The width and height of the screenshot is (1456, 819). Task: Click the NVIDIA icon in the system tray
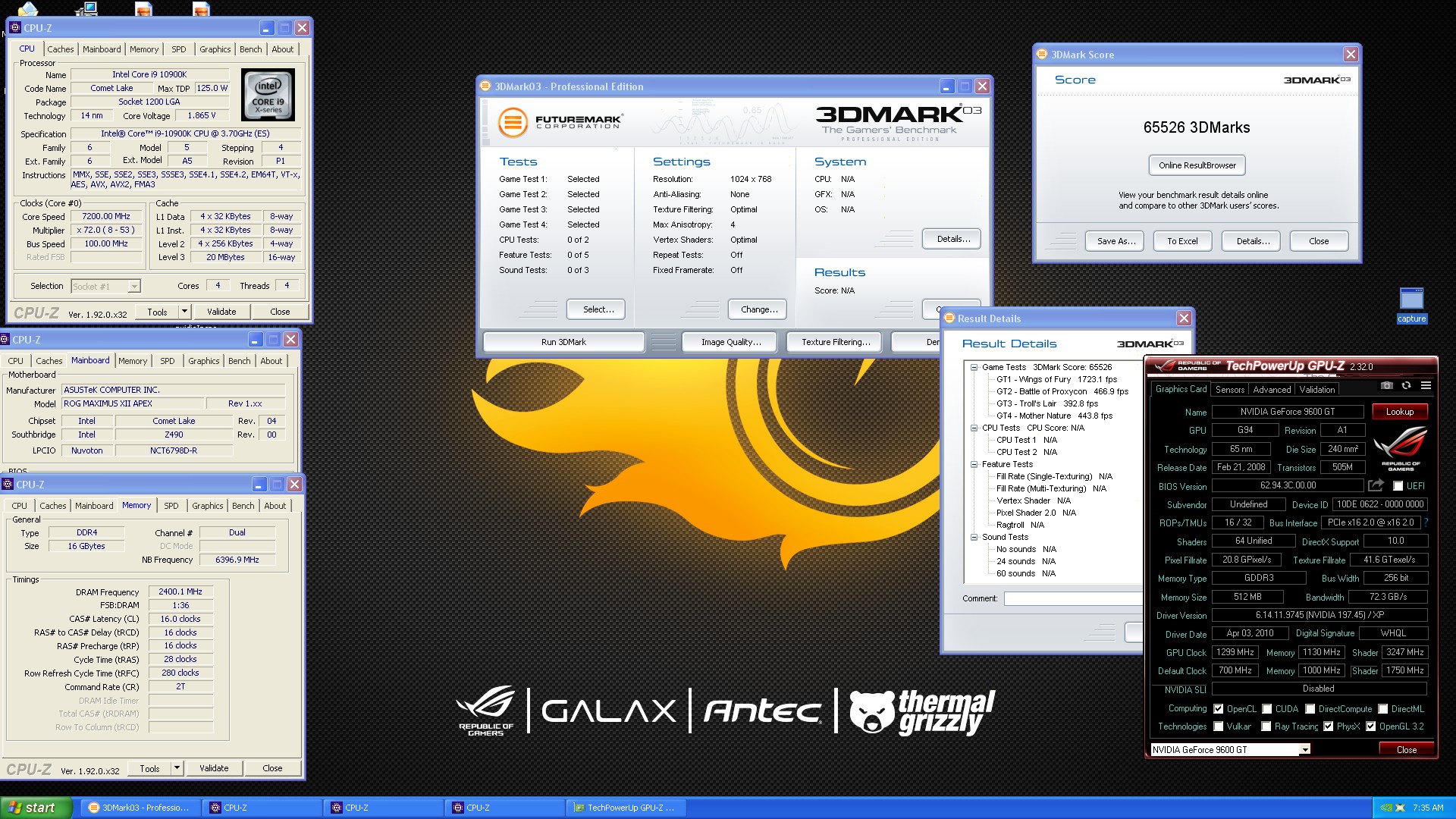(1386, 808)
